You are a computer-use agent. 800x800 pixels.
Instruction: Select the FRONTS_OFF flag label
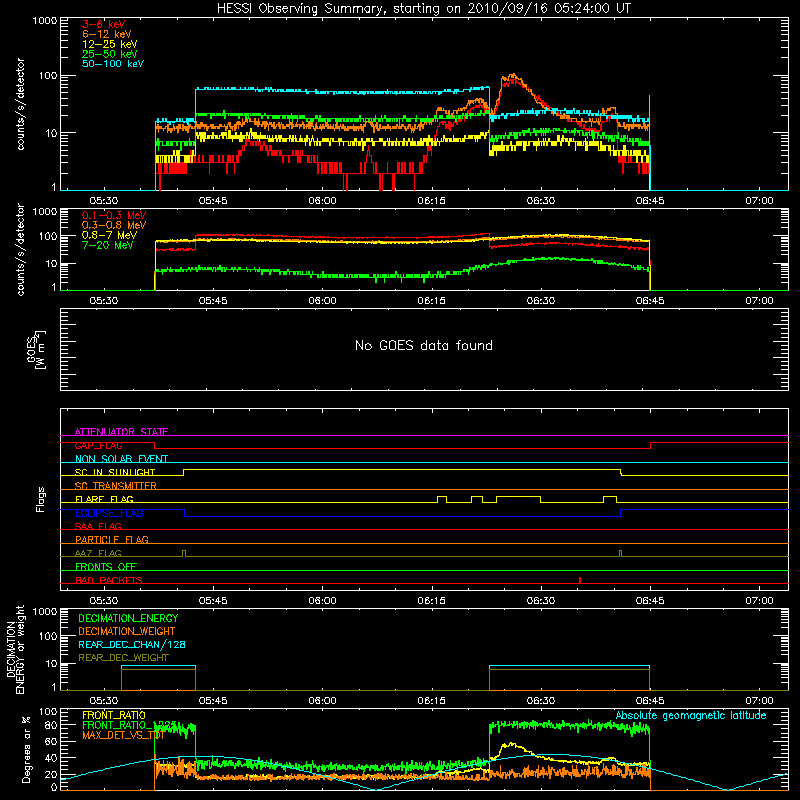[x=106, y=566]
